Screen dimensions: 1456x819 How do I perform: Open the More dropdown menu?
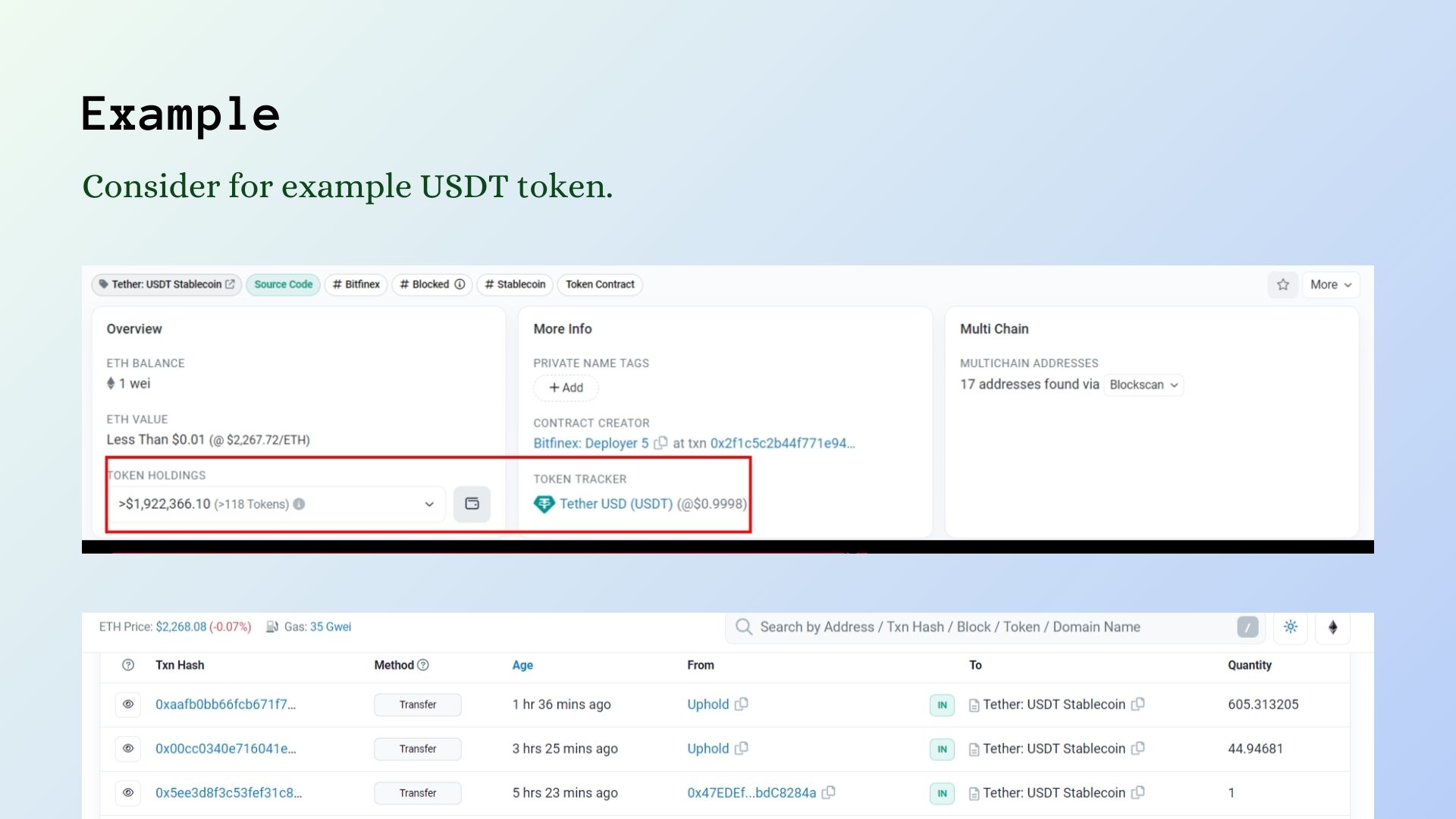pos(1330,284)
